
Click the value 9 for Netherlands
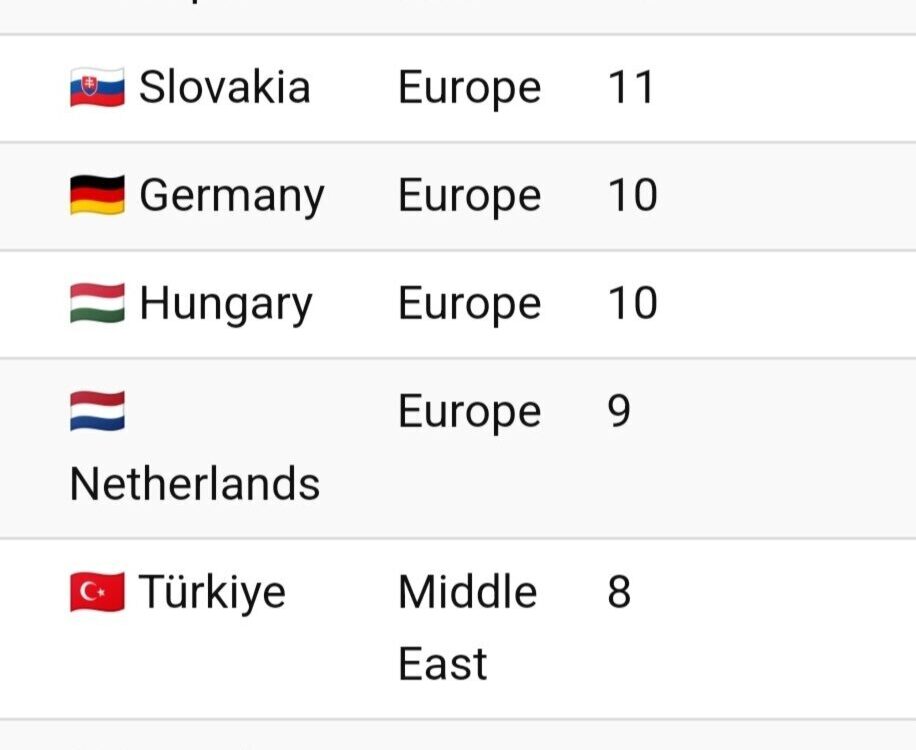click(619, 411)
